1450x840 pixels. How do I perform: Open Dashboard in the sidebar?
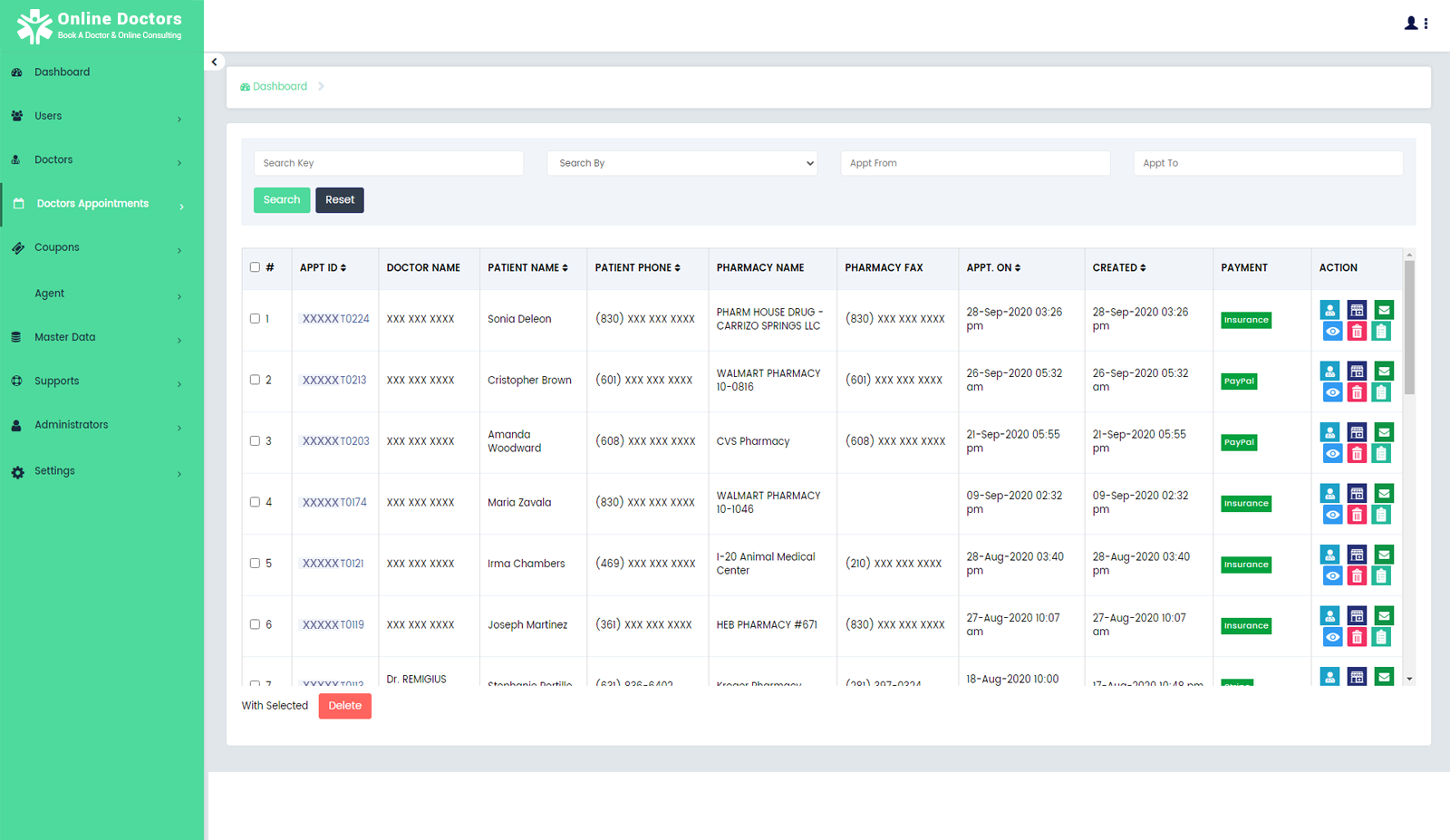[62, 72]
